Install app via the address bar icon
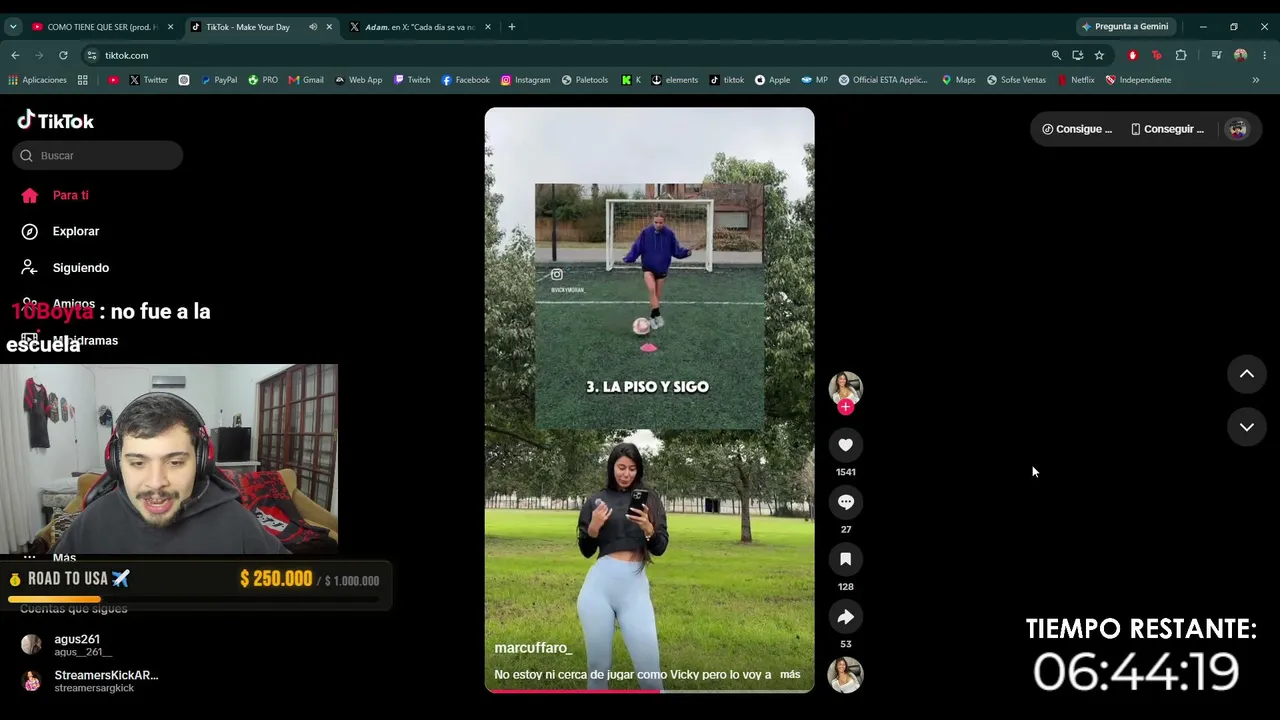The image size is (1280, 720). [1077, 55]
